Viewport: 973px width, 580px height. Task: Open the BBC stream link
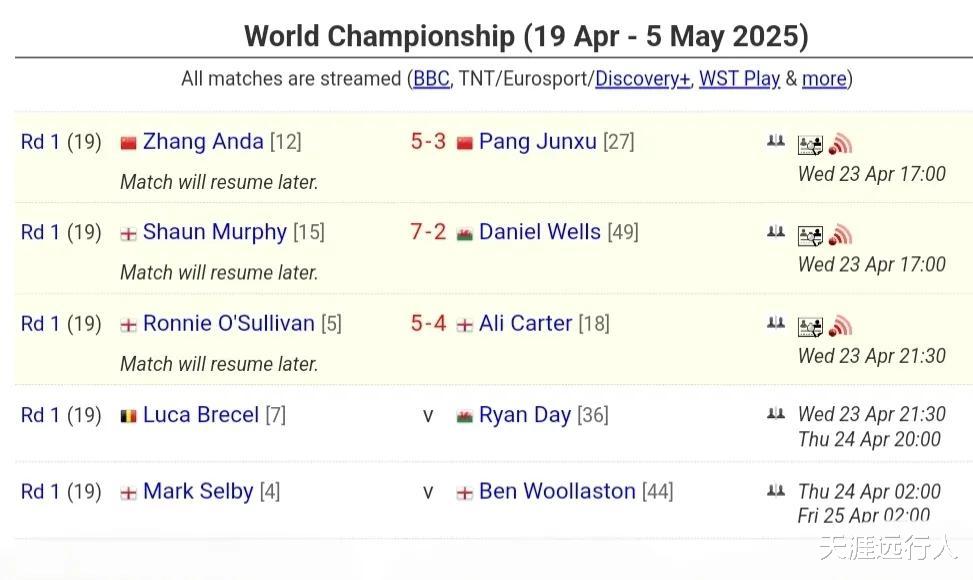click(x=431, y=79)
